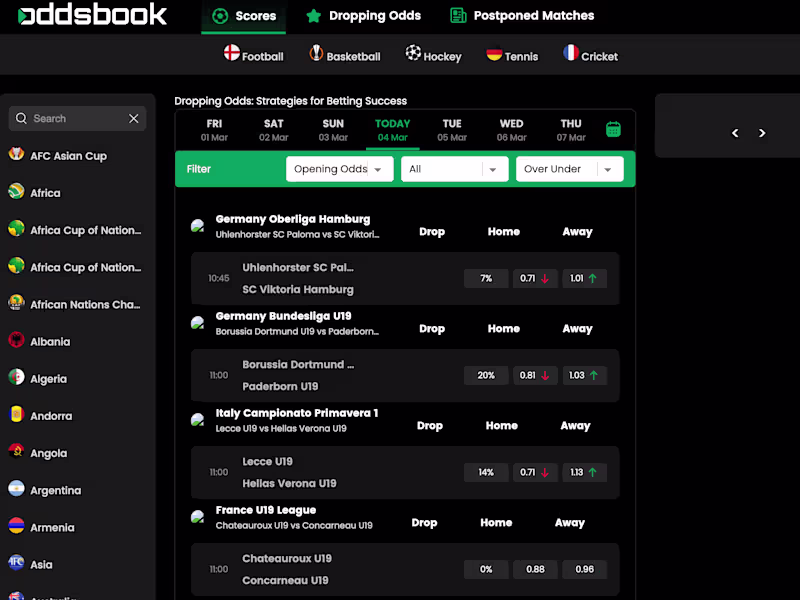This screenshot has height=600, width=800.
Task: Click the French flag icon beside Cricket
Action: [571, 53]
